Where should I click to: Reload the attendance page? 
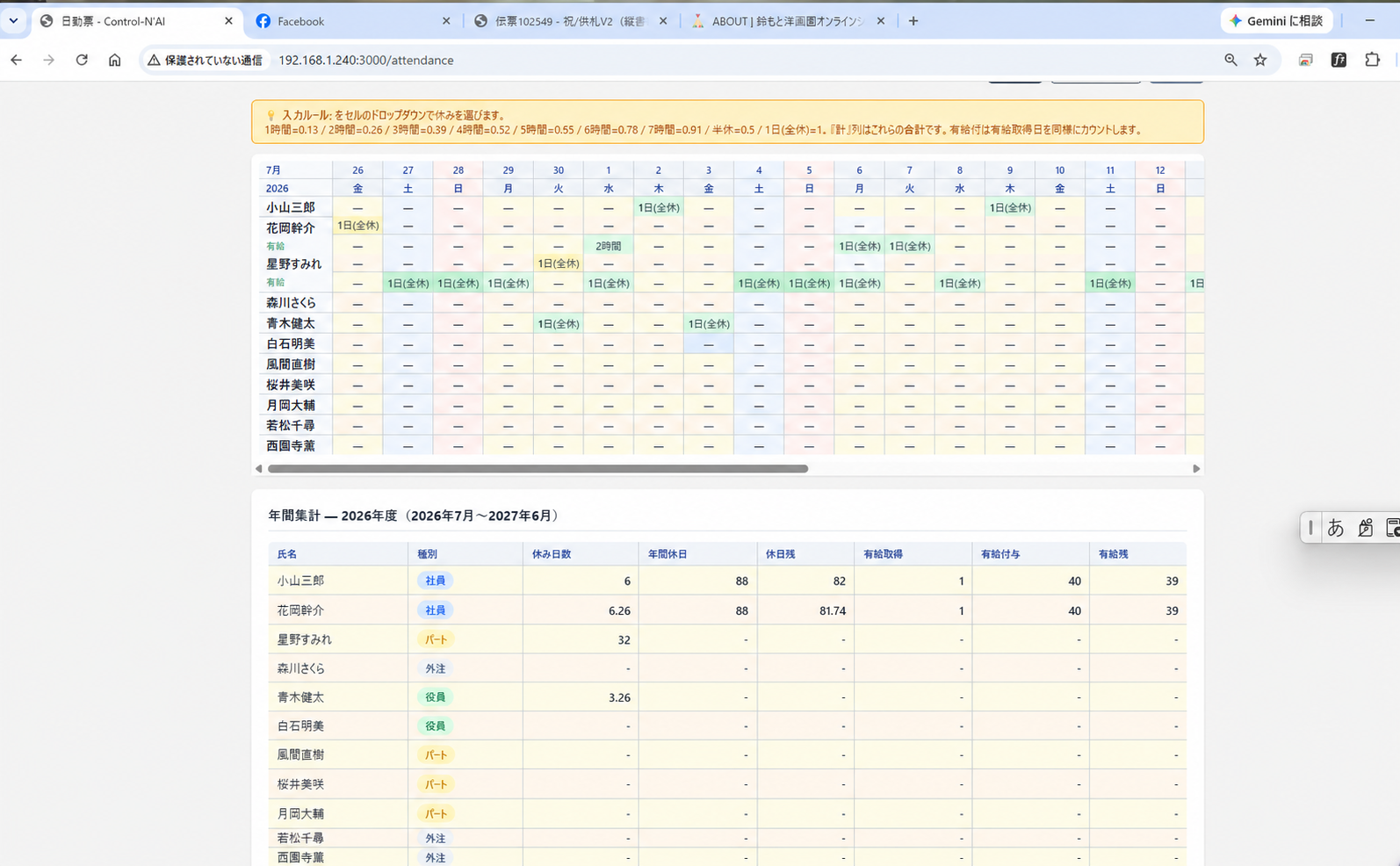point(82,60)
